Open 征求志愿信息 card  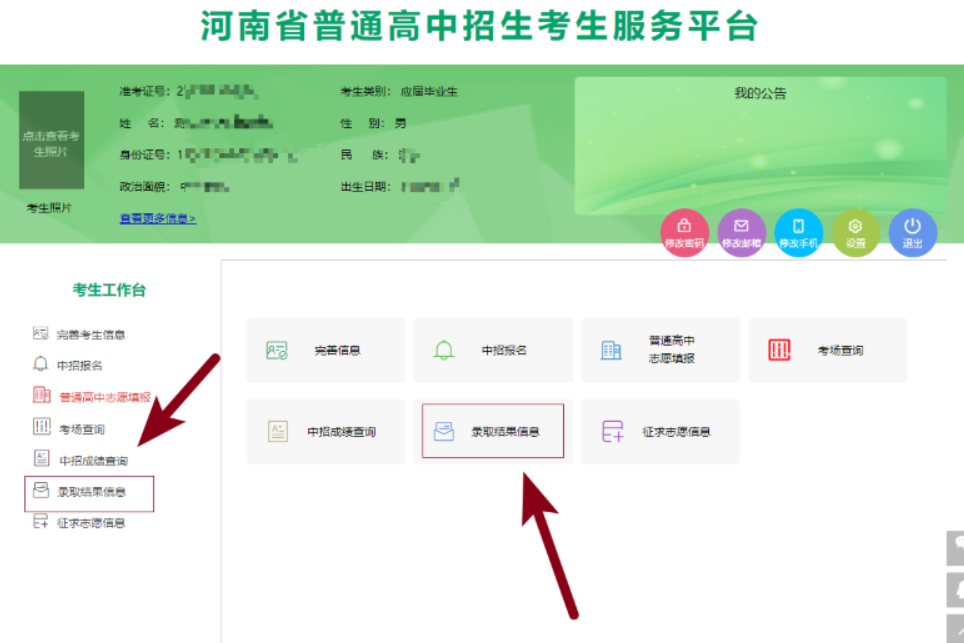660,432
